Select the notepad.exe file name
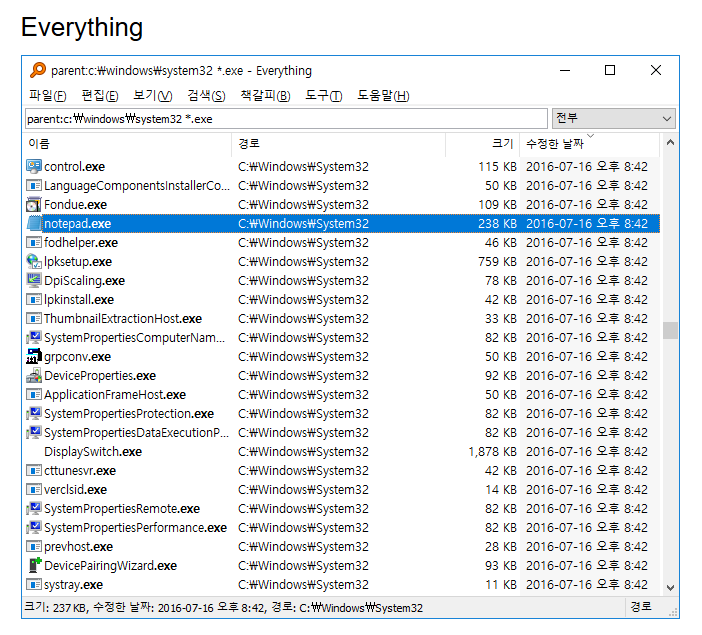 click(x=77, y=223)
